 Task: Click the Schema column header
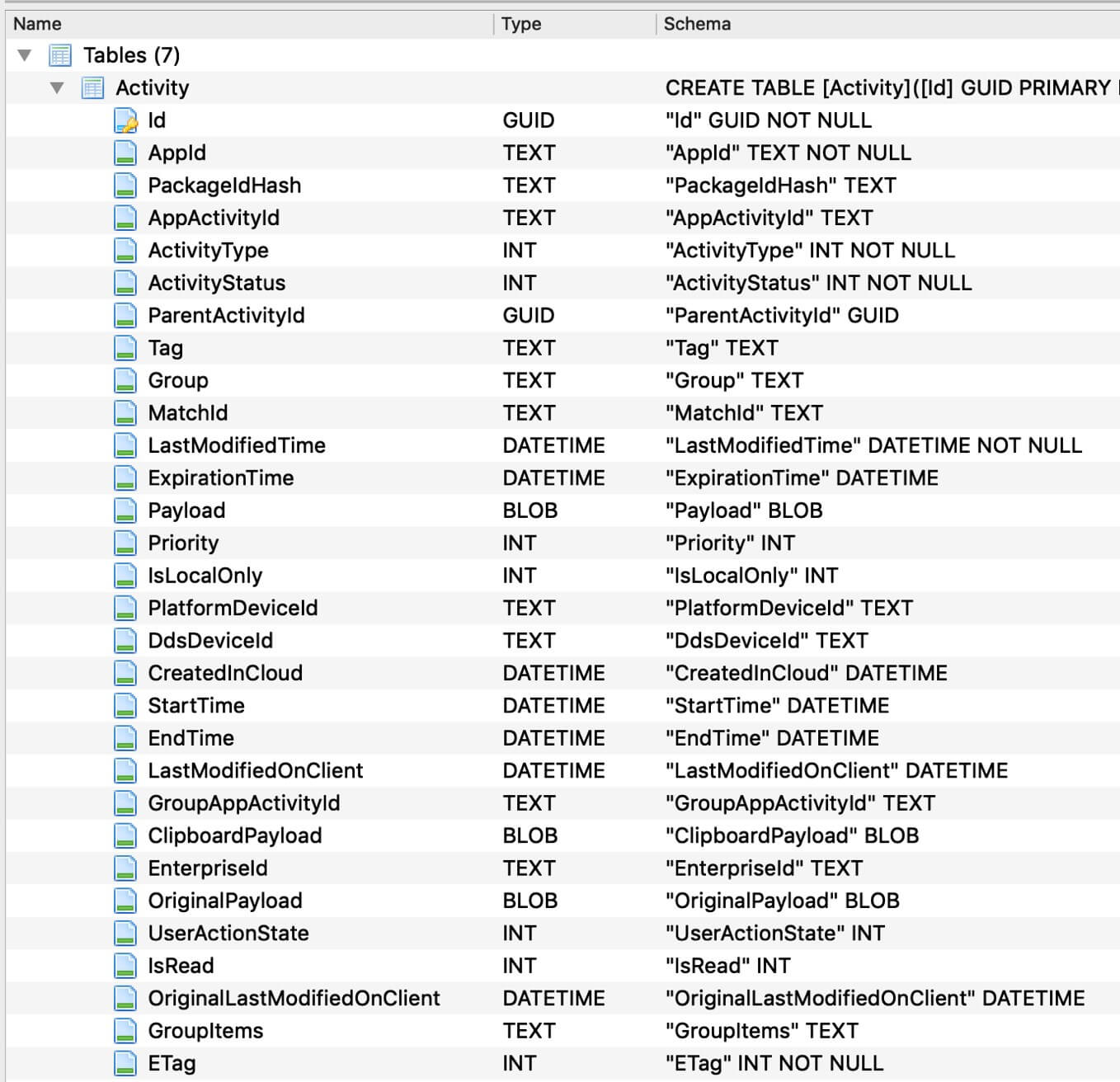(697, 24)
